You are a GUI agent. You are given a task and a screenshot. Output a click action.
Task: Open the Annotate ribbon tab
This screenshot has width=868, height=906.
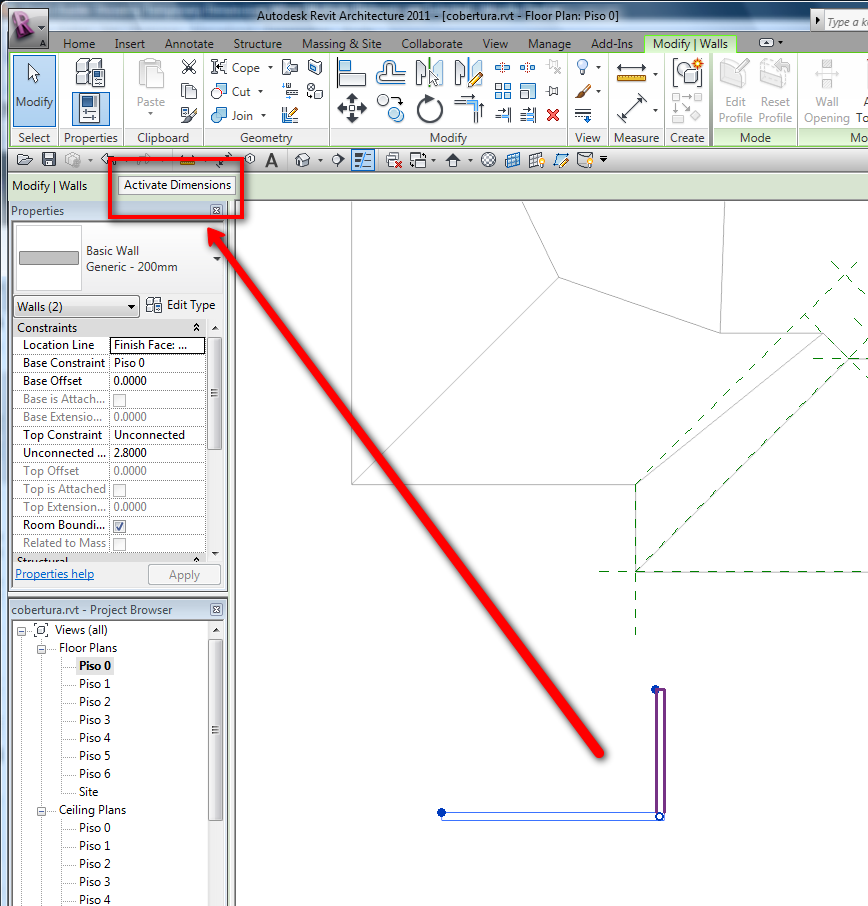point(189,44)
